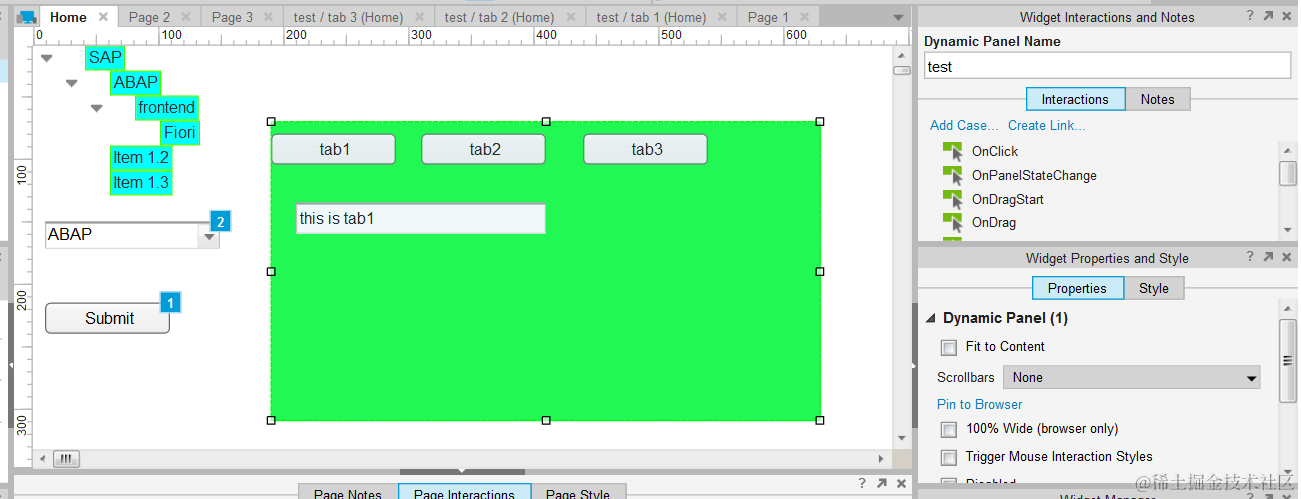Switch to the Style tab
Screen dimensions: 1301x499
(1153, 288)
